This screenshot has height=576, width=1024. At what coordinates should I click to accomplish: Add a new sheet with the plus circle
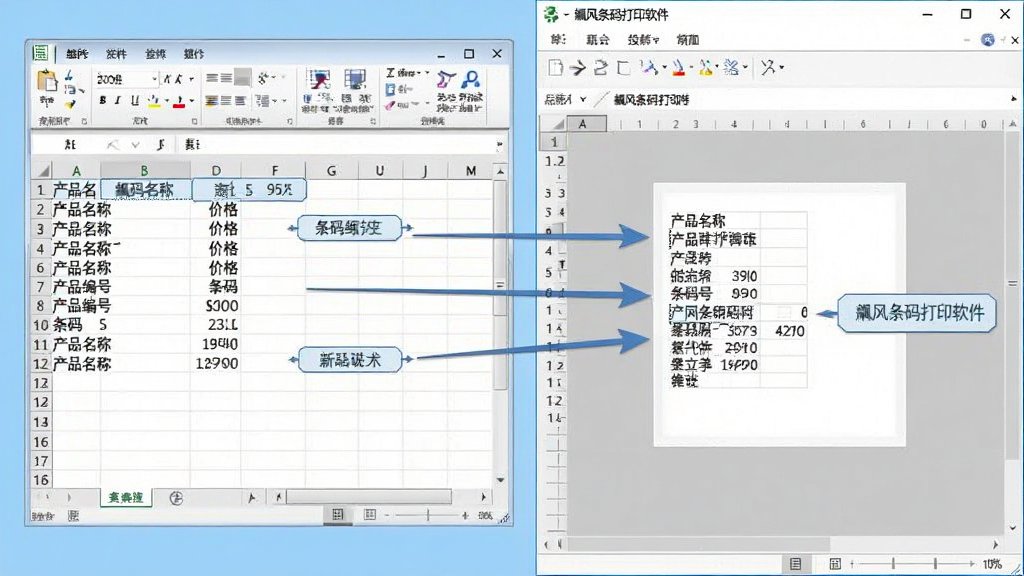(176, 498)
